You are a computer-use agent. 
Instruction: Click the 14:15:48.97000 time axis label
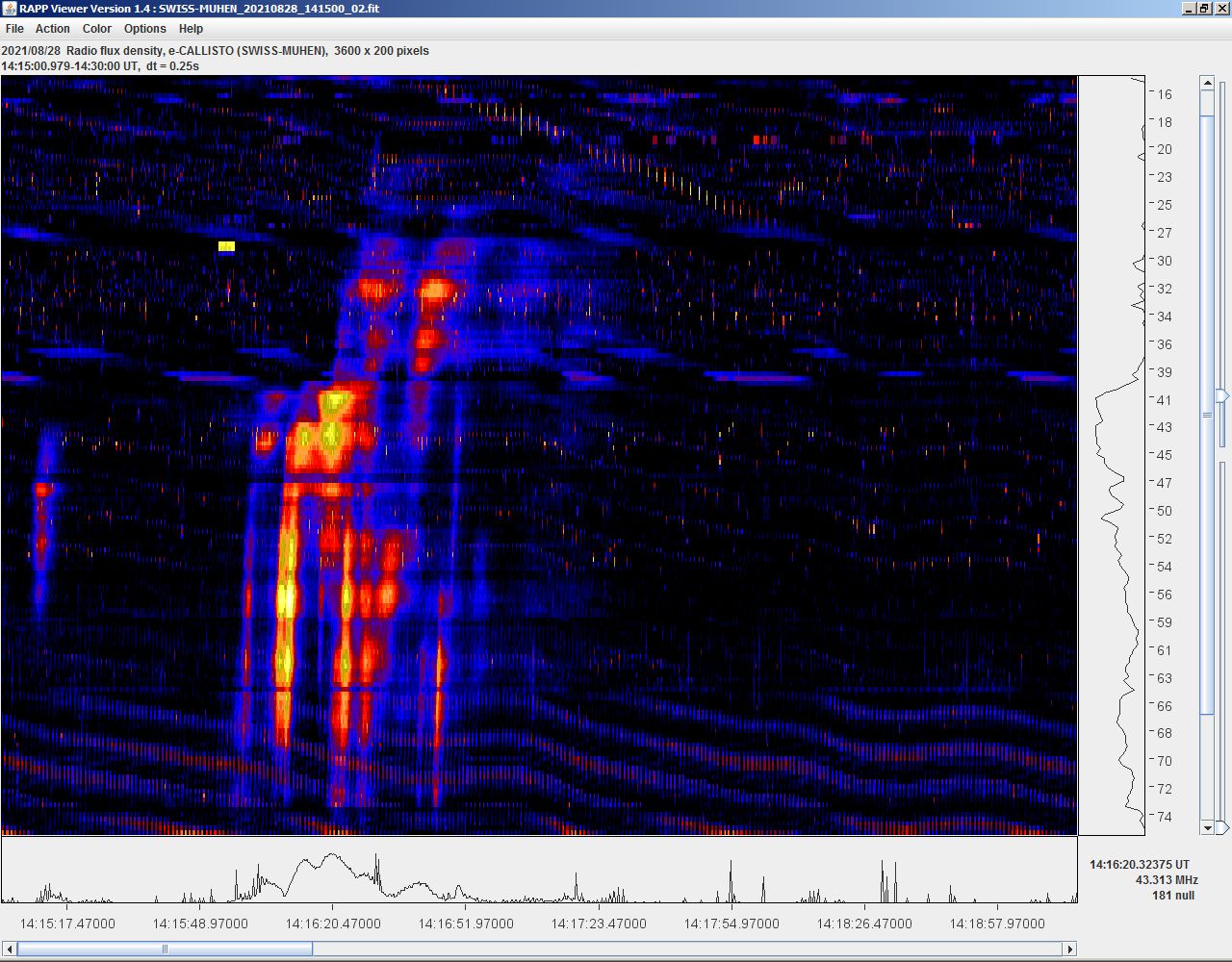pyautogui.click(x=200, y=924)
